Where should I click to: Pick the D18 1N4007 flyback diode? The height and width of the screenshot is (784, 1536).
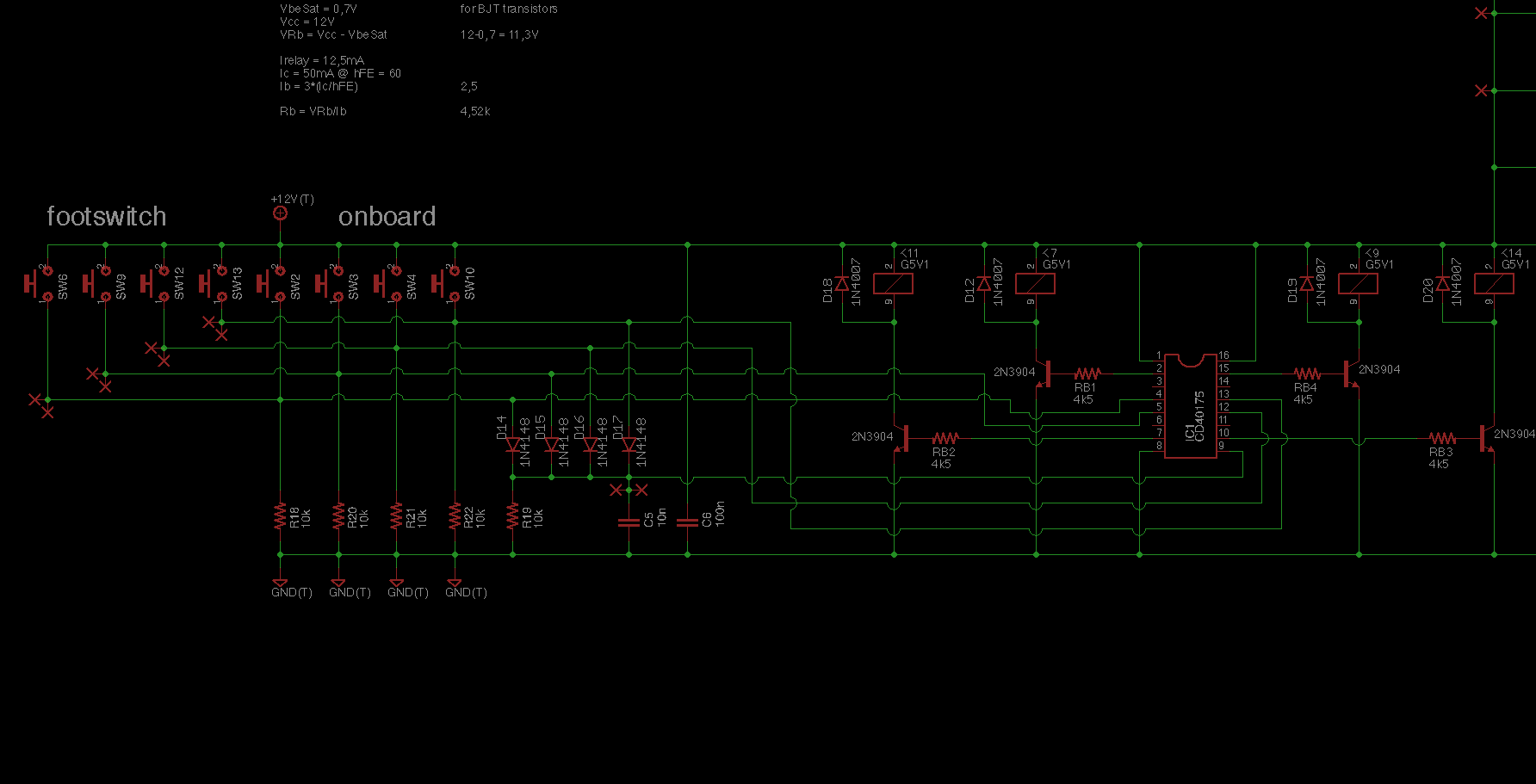(x=842, y=284)
